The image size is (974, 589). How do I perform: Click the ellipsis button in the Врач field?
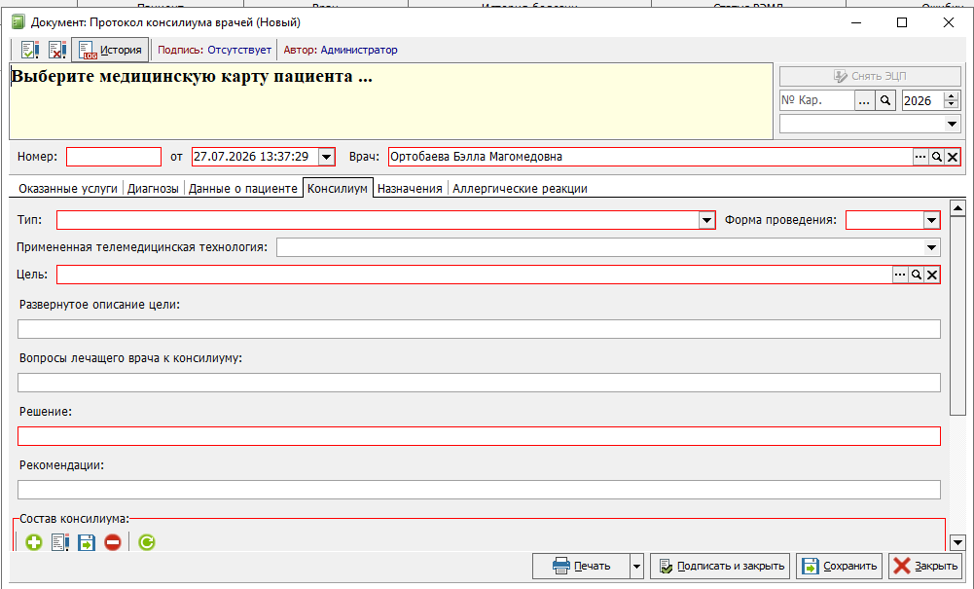(920, 157)
